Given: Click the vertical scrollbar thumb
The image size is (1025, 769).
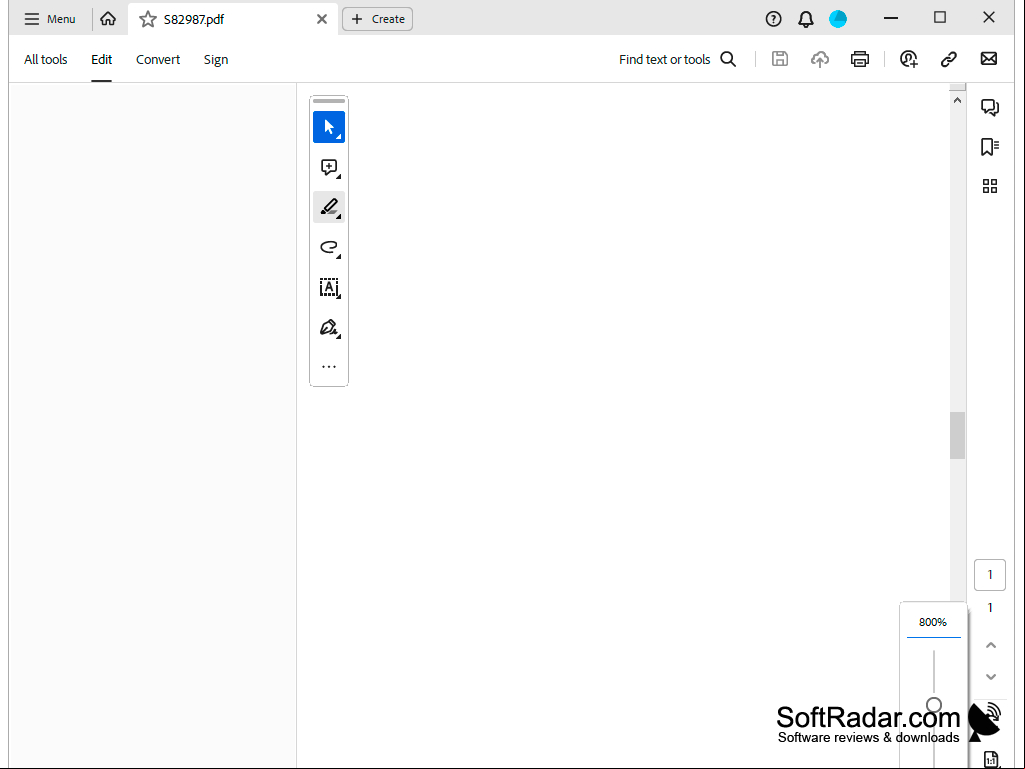Looking at the screenshot, I should pos(958,436).
